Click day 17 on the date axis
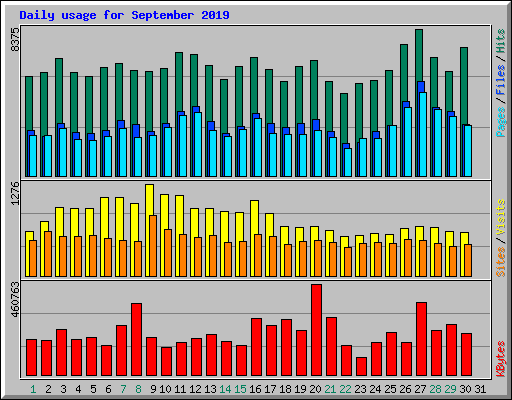The width and height of the screenshot is (512, 400). [x=270, y=389]
